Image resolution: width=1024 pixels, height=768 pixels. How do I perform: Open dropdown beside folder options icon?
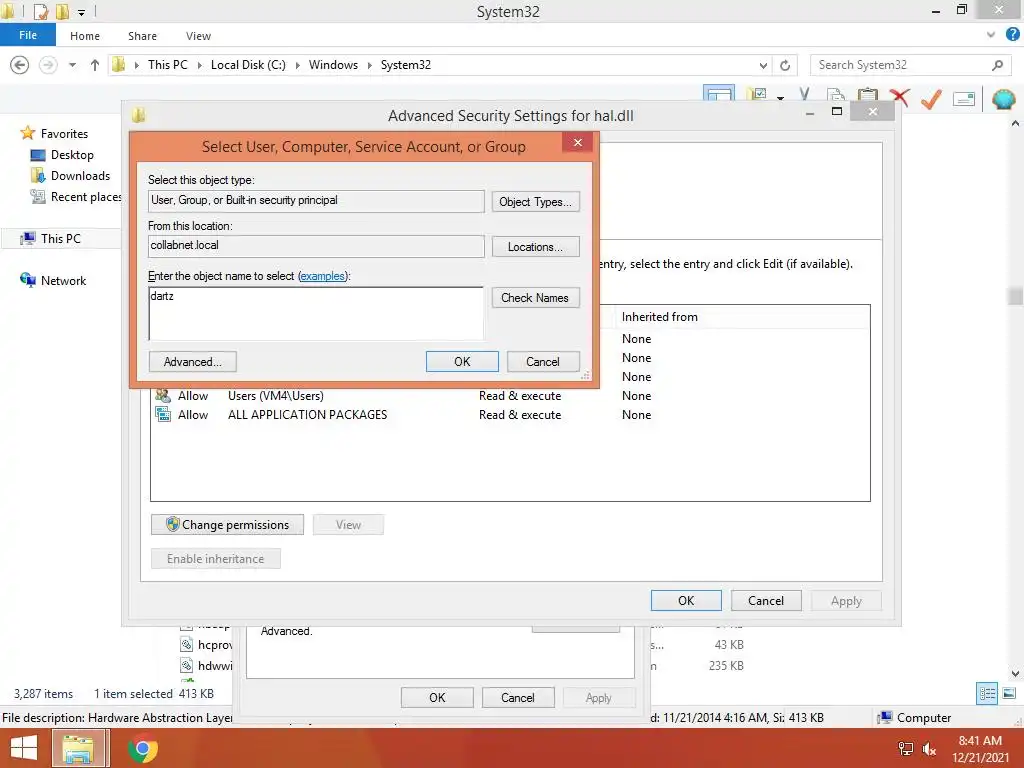780,98
